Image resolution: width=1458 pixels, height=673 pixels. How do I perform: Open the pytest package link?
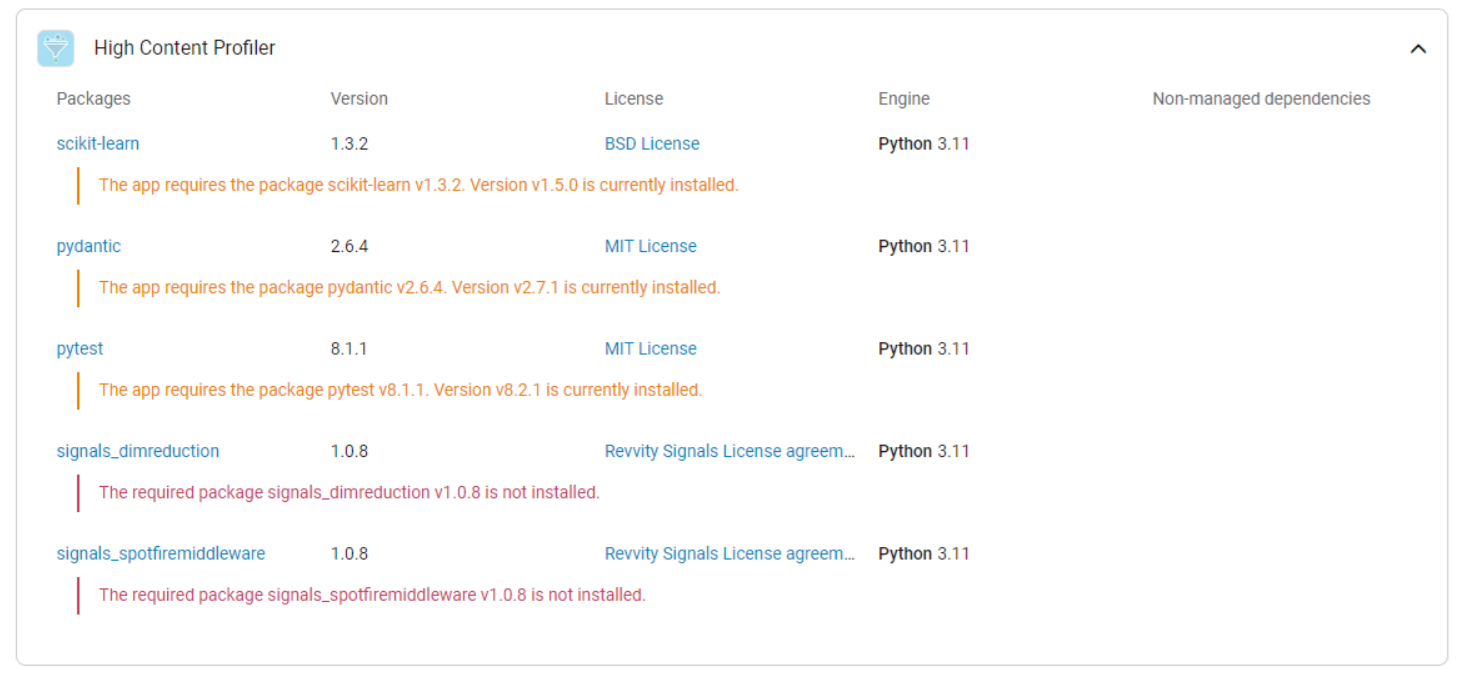pos(80,349)
